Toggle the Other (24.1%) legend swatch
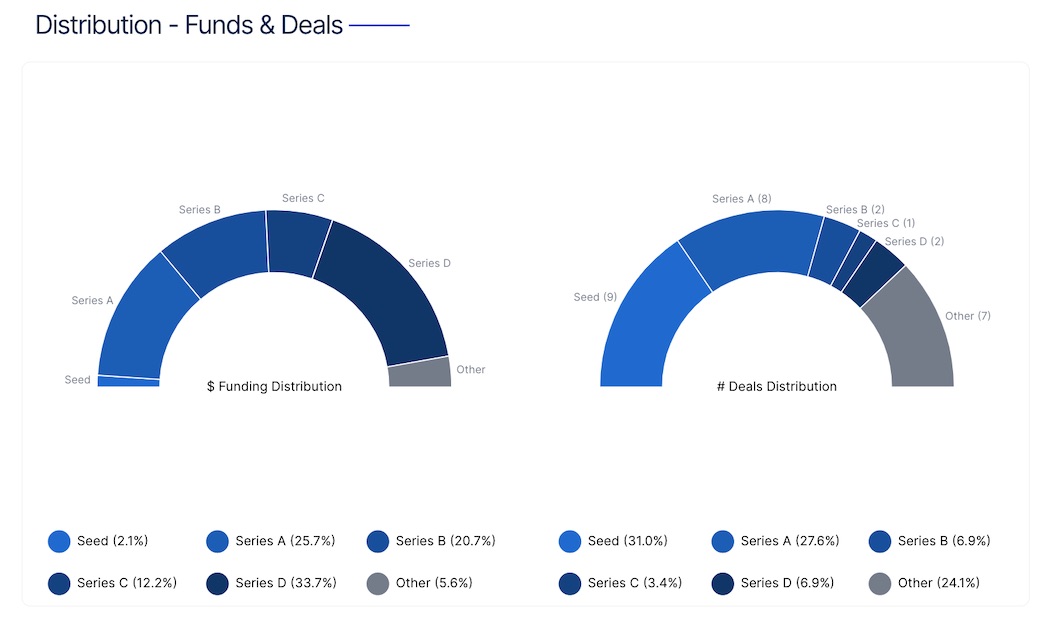Viewport: 1050px width, 626px height. pos(881,583)
